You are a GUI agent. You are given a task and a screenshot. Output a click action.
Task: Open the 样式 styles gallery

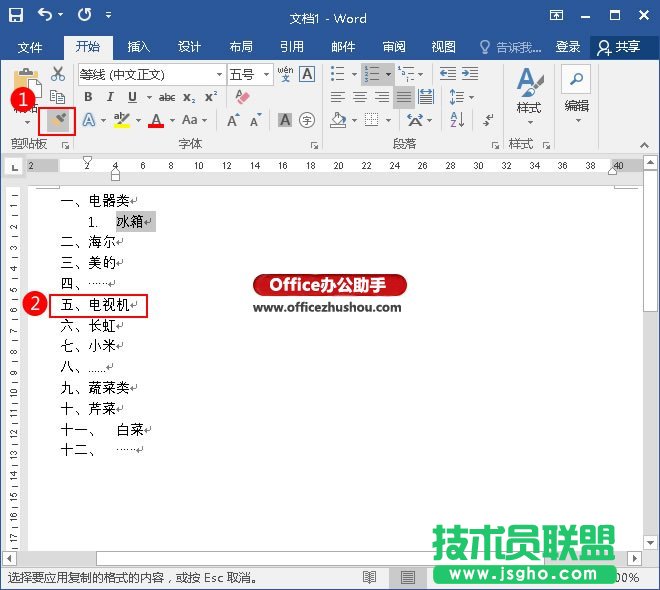tap(530, 96)
